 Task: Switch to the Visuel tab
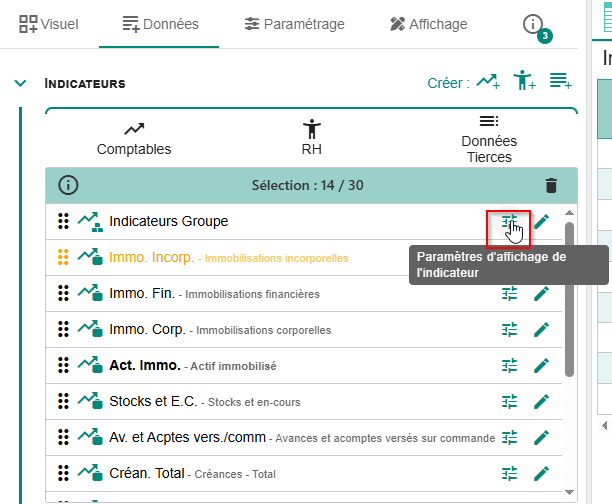tap(50, 24)
